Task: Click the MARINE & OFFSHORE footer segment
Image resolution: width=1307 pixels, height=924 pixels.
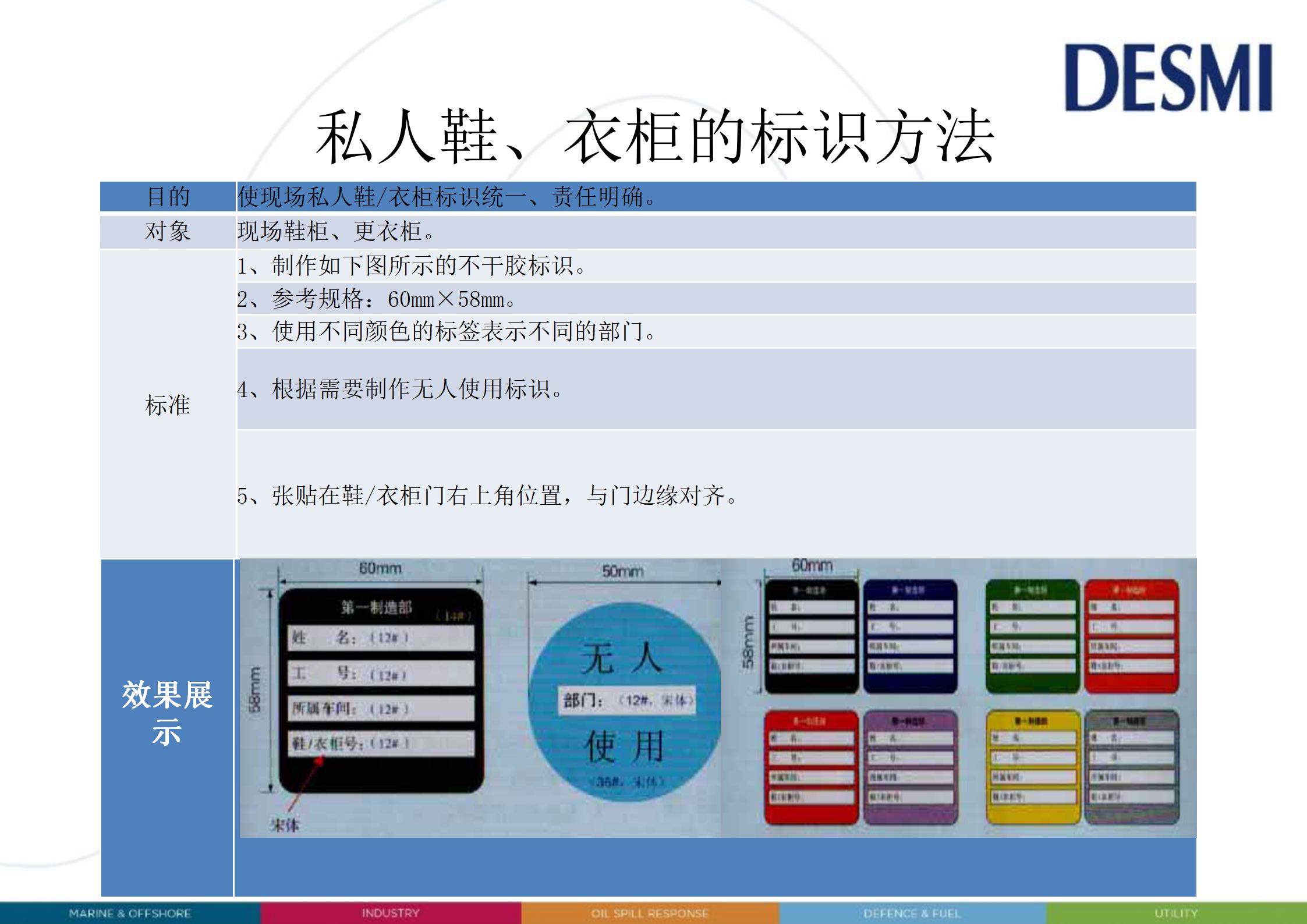Action: [130, 914]
